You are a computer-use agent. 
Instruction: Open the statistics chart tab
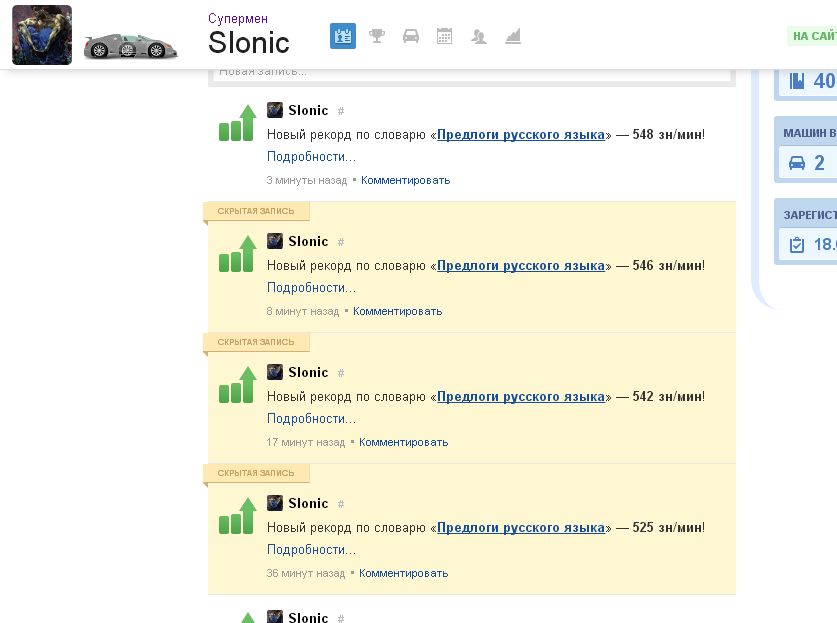coord(513,37)
